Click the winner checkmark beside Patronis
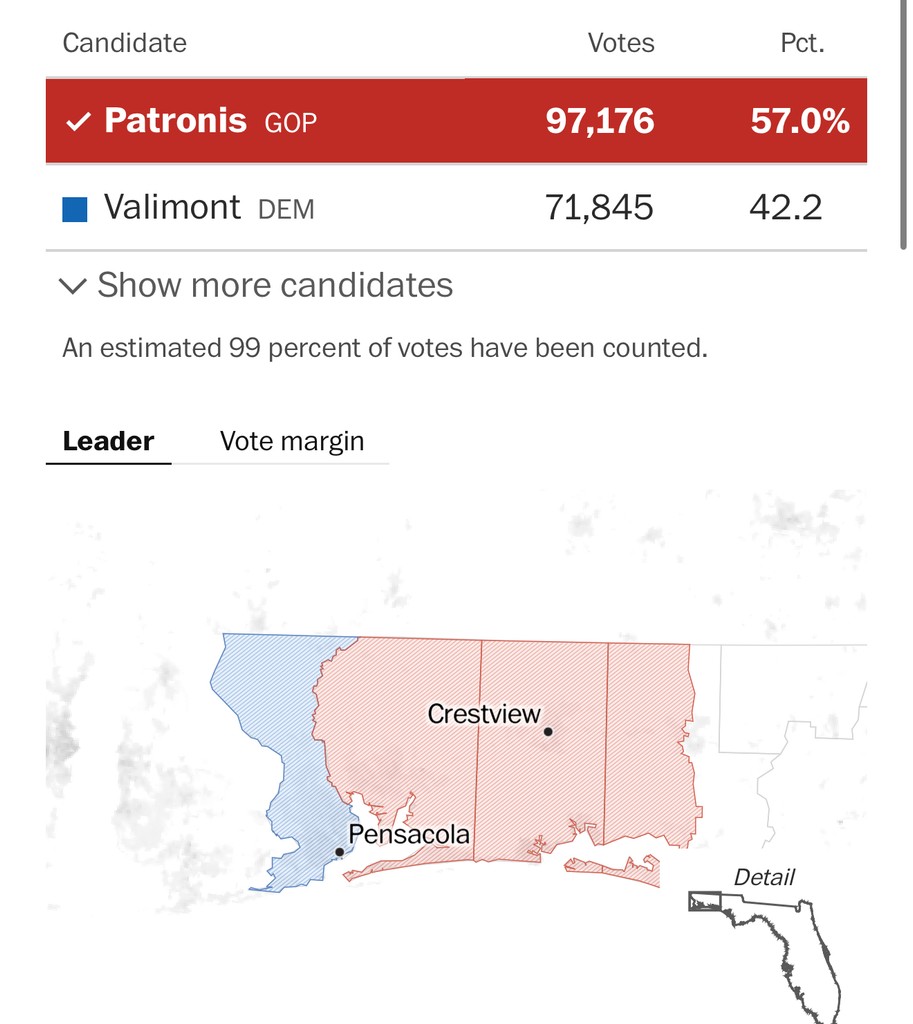The width and height of the screenshot is (913, 1024). click(x=77, y=122)
